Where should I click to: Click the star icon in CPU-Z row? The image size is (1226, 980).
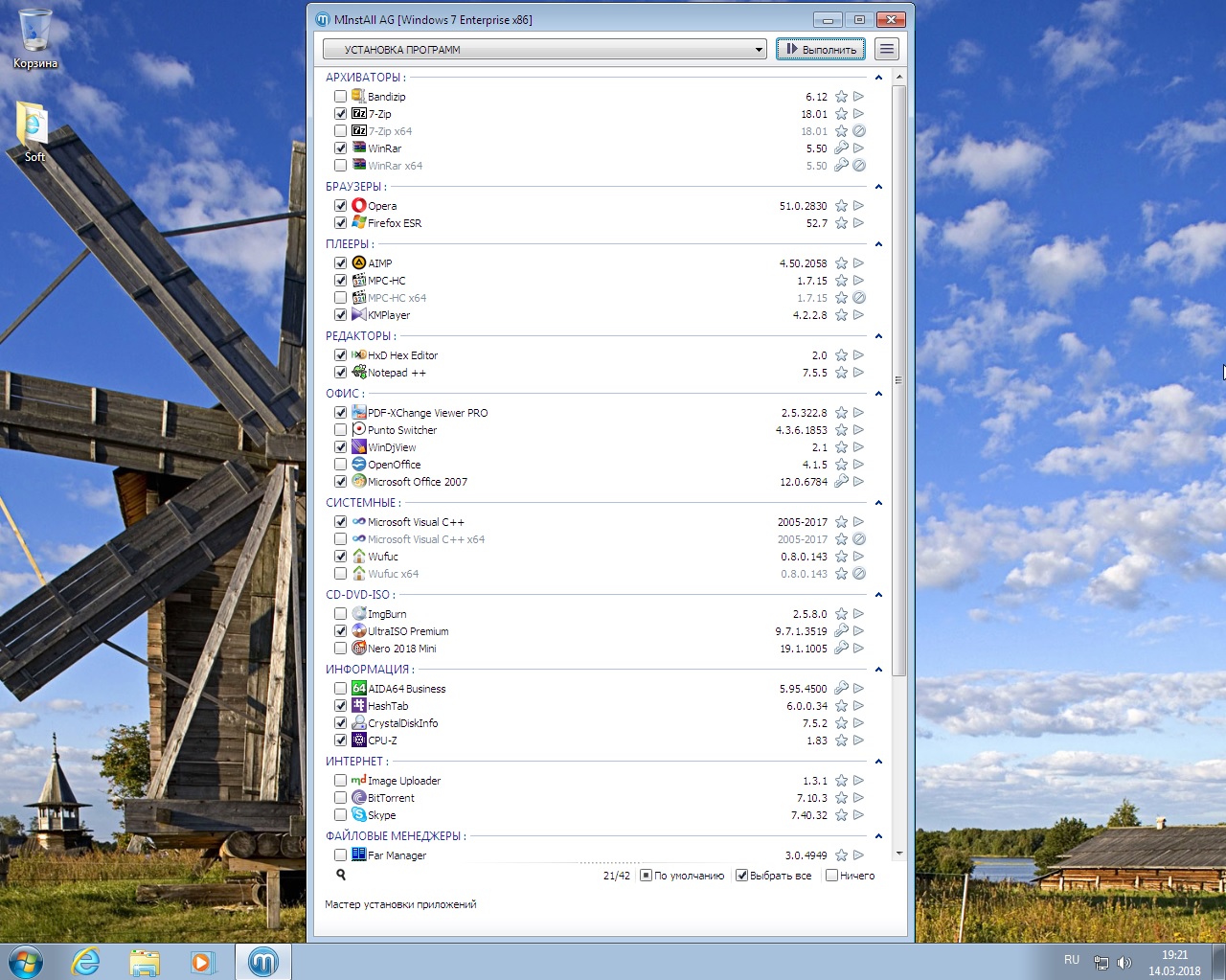[841, 741]
